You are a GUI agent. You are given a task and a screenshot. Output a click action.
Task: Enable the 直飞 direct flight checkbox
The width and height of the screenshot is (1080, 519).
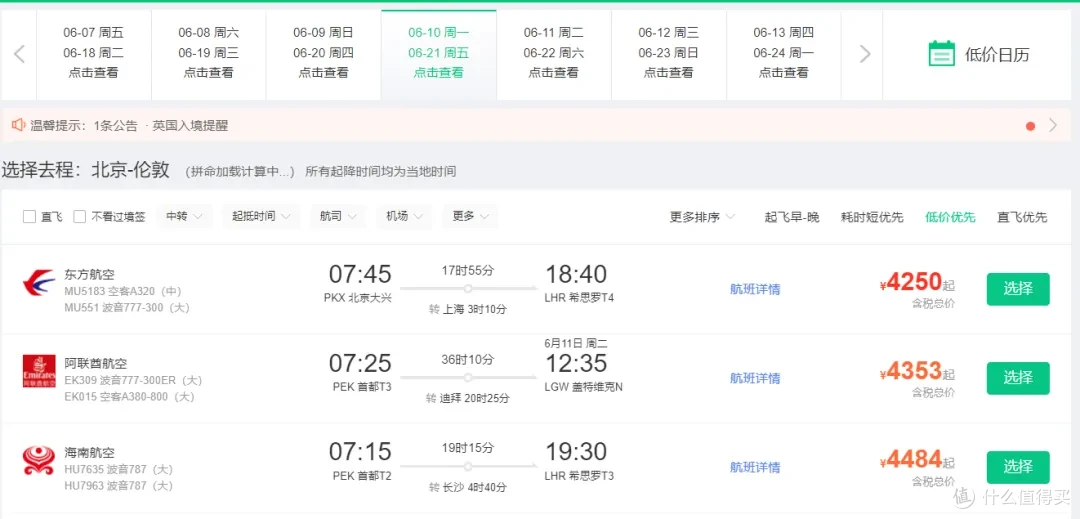tap(29, 217)
